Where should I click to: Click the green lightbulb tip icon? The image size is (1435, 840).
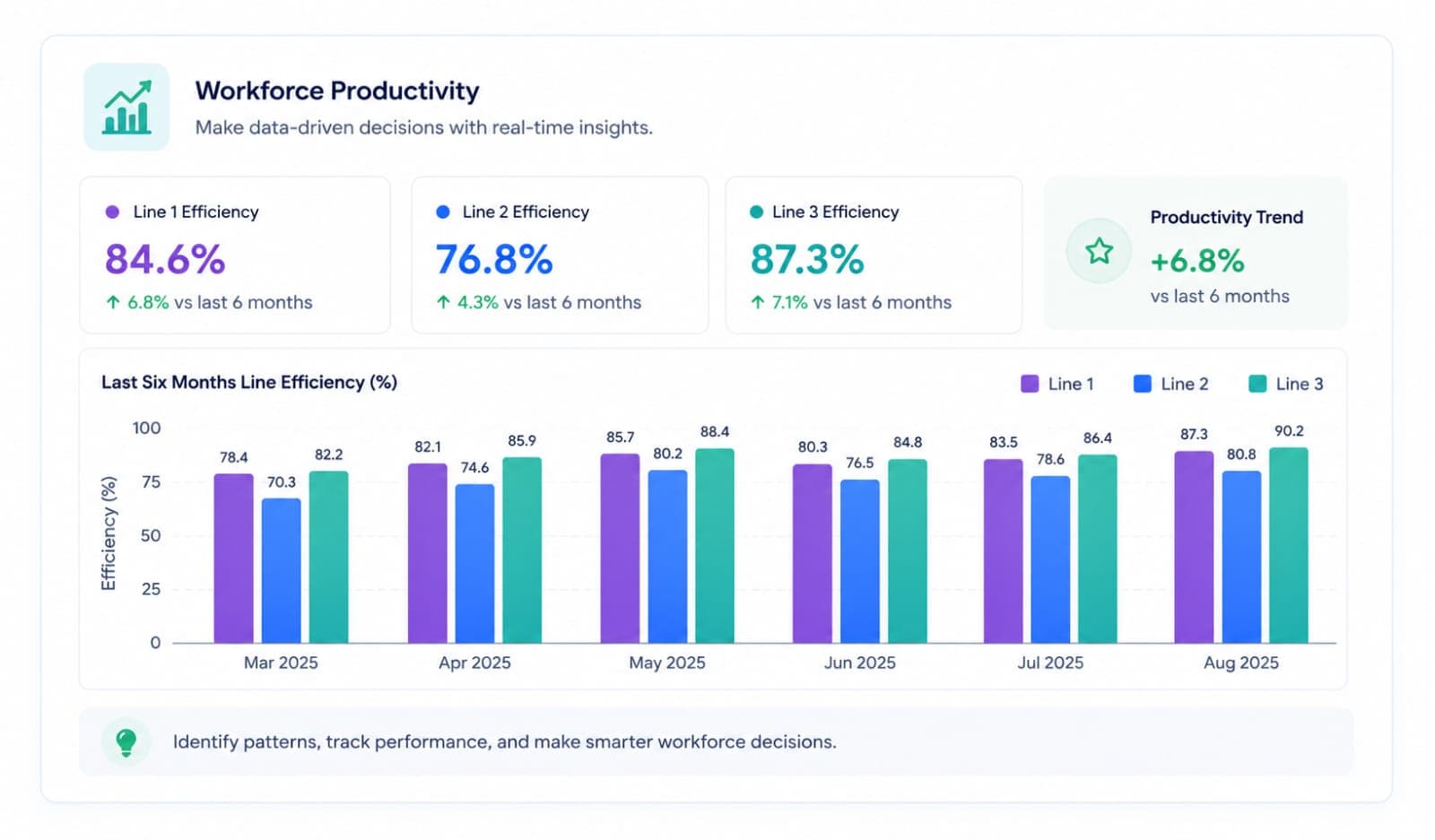[126, 741]
